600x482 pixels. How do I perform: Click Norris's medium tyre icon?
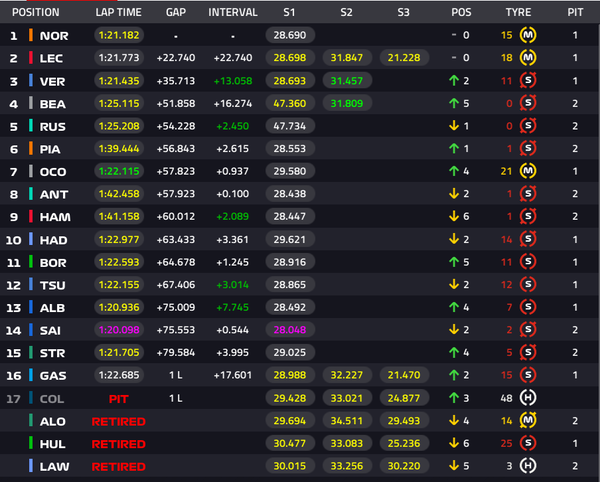(x=529, y=35)
